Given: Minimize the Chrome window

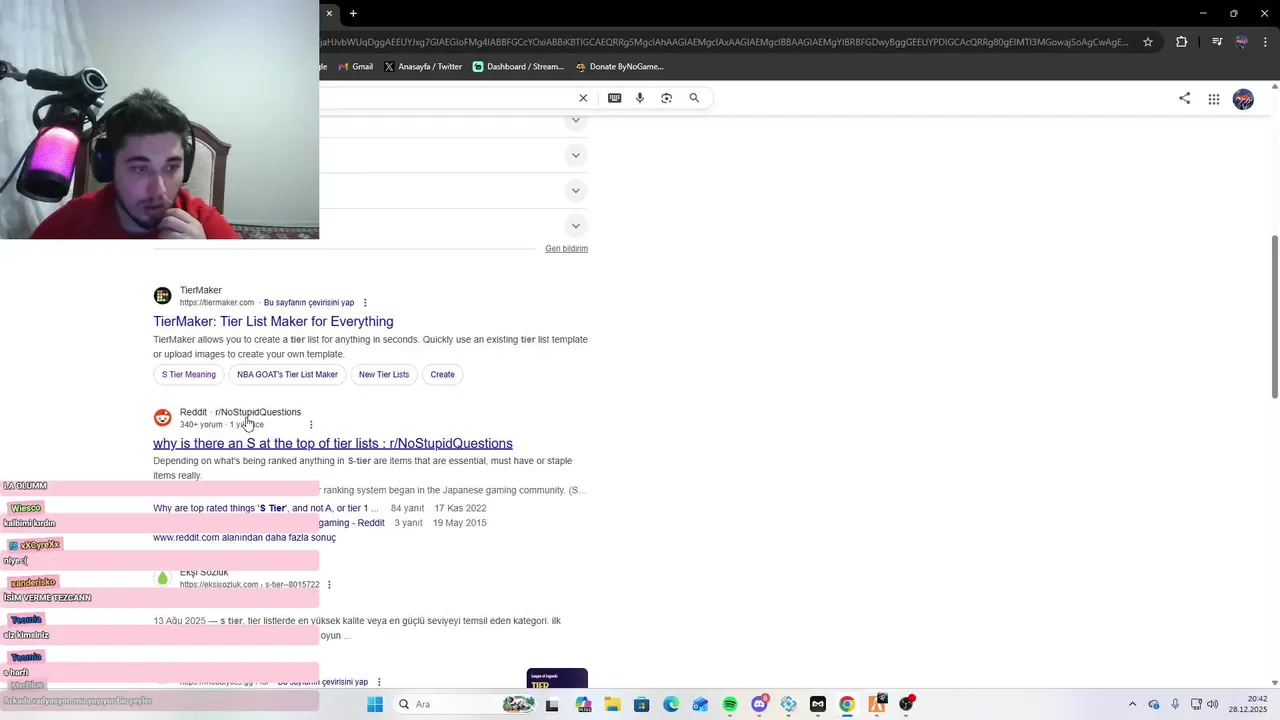Looking at the screenshot, I should coord(1203,13).
